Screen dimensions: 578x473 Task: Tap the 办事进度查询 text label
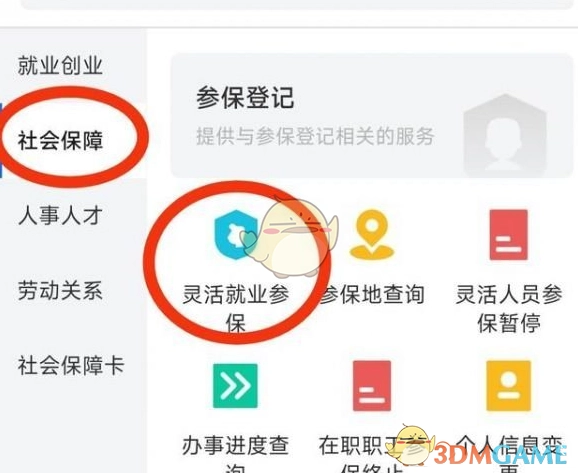pos(235,453)
